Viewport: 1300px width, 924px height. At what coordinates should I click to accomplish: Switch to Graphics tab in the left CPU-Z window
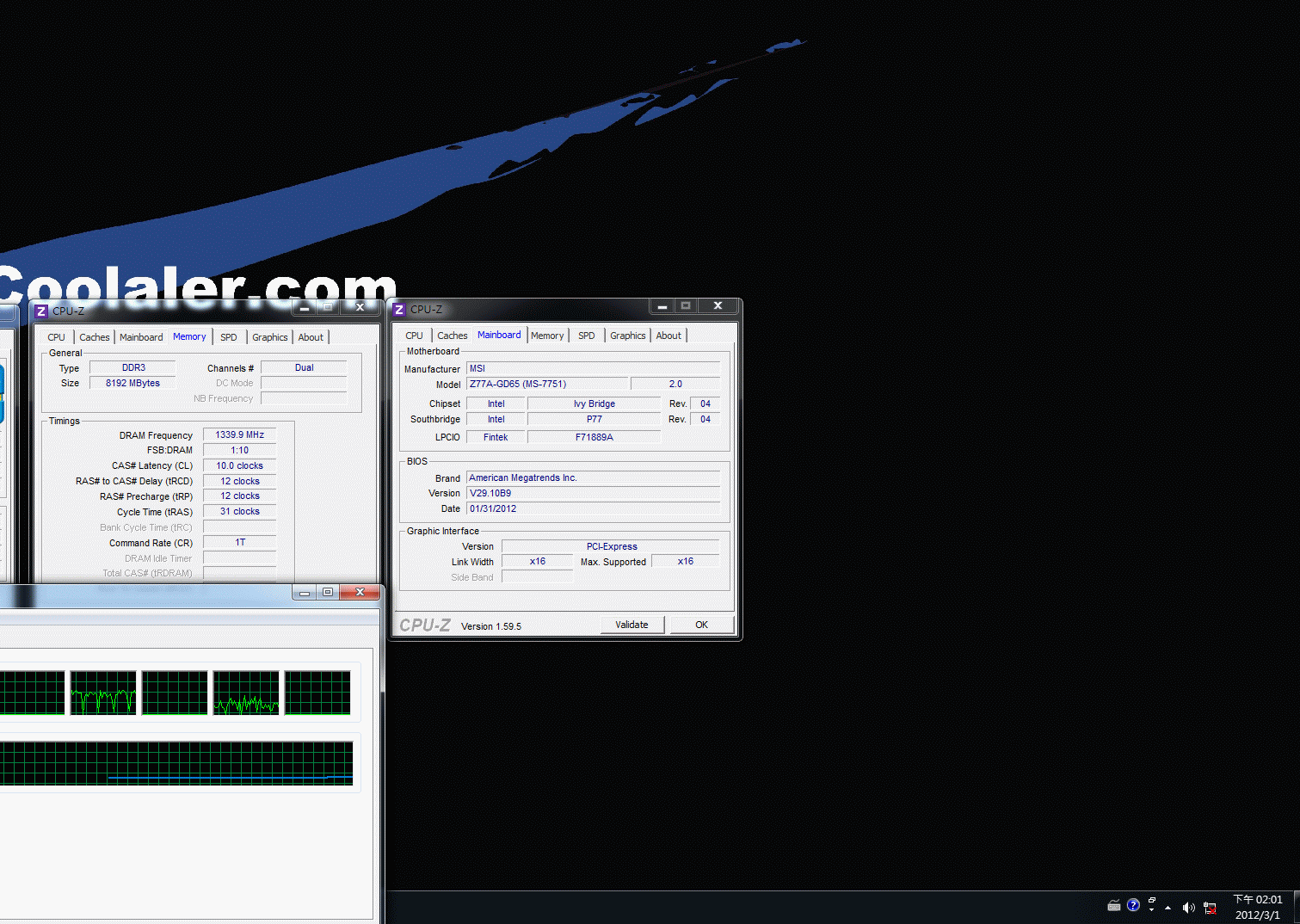pos(269,337)
